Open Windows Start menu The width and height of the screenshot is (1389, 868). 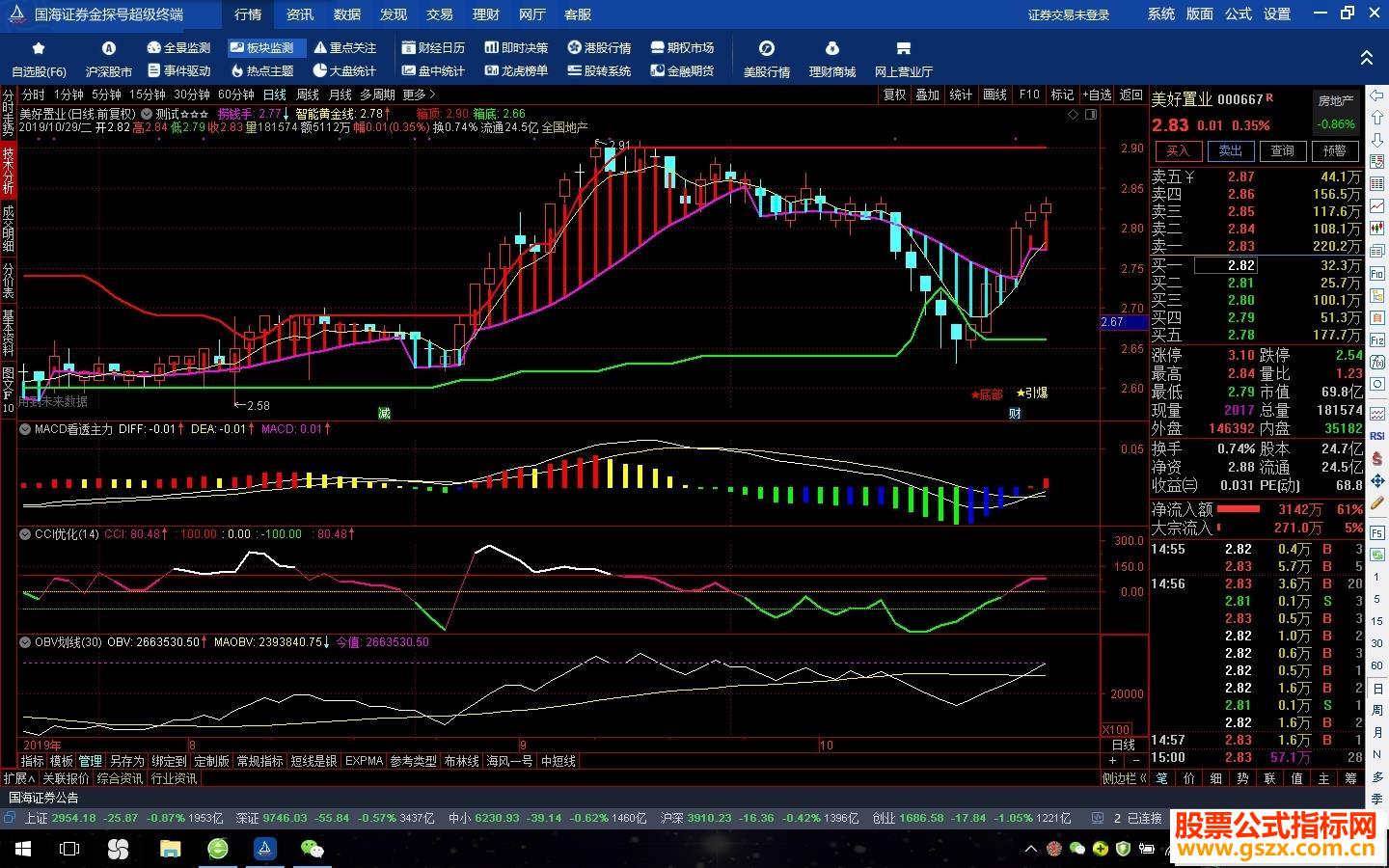point(23,849)
